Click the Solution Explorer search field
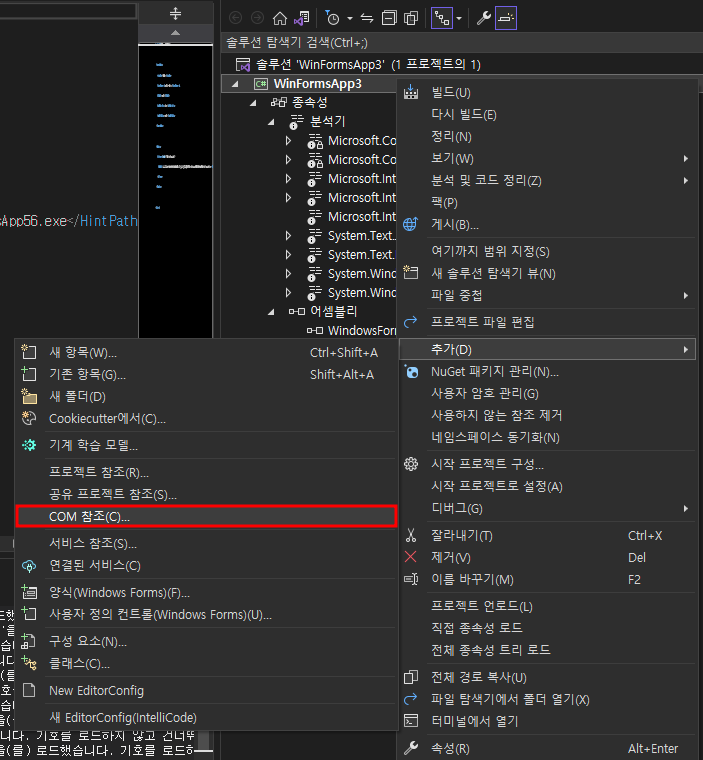703x760 pixels. 462,43
